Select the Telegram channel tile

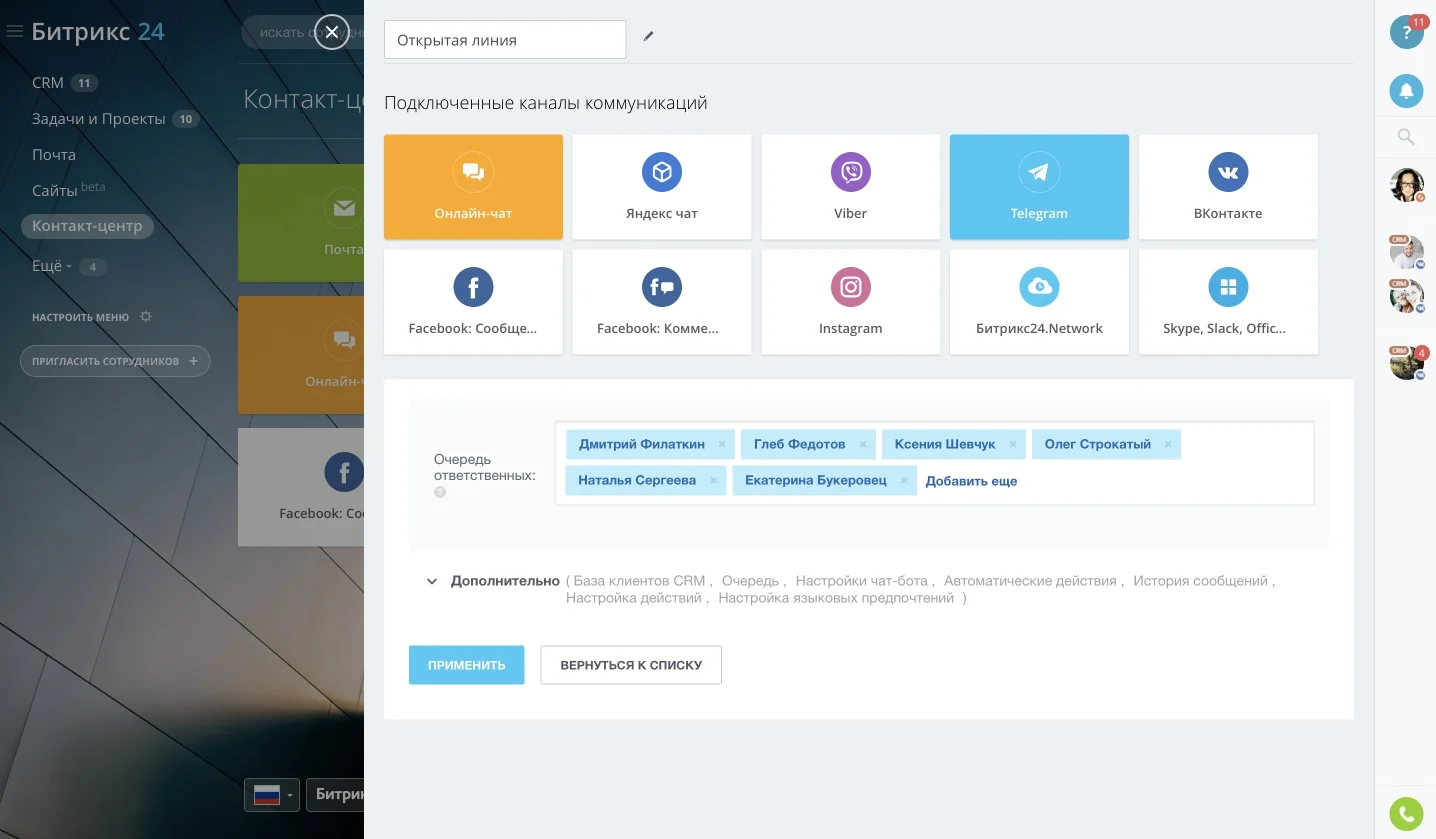(1039, 187)
